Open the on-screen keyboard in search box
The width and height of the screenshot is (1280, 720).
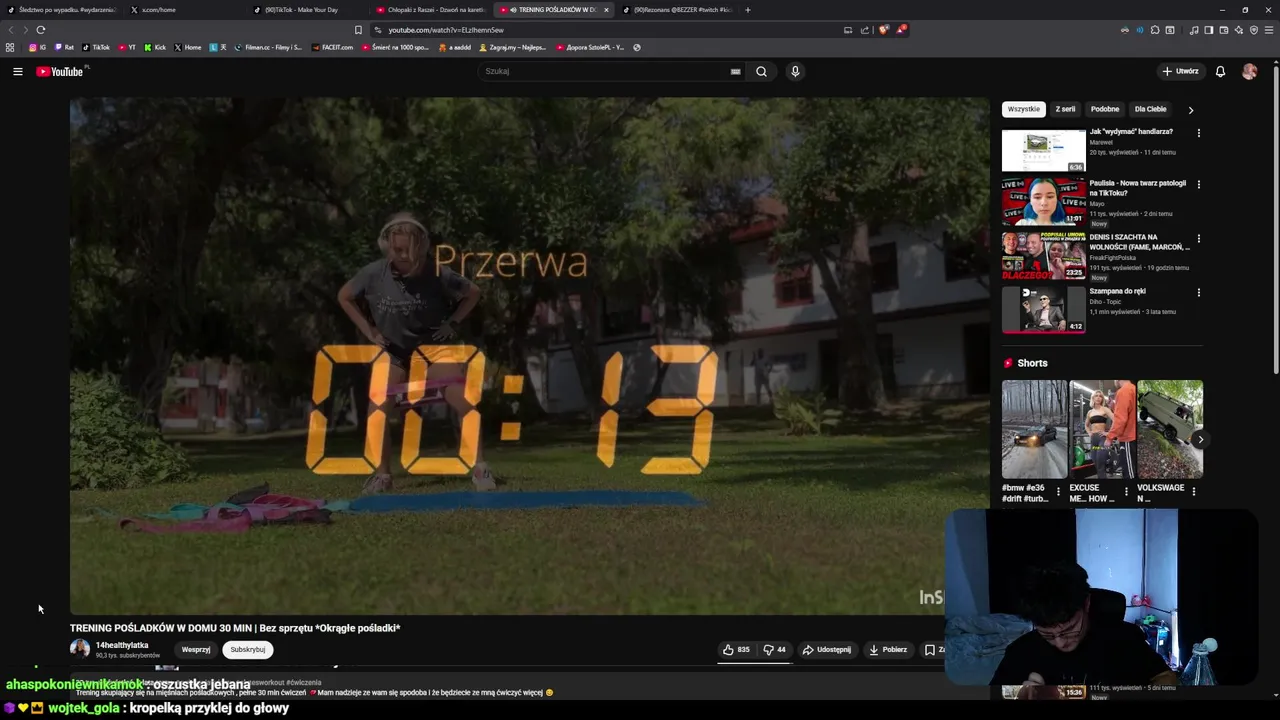point(735,72)
